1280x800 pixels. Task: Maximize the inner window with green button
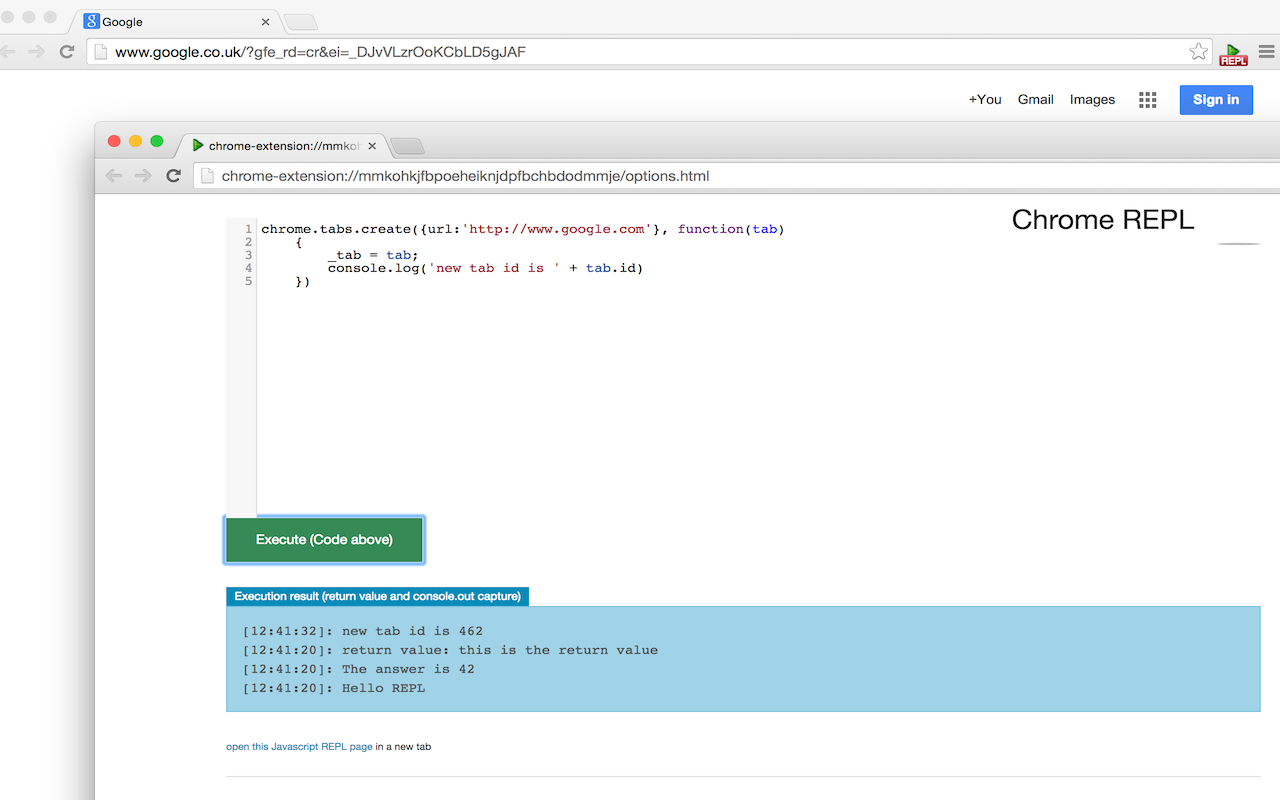[x=156, y=142]
